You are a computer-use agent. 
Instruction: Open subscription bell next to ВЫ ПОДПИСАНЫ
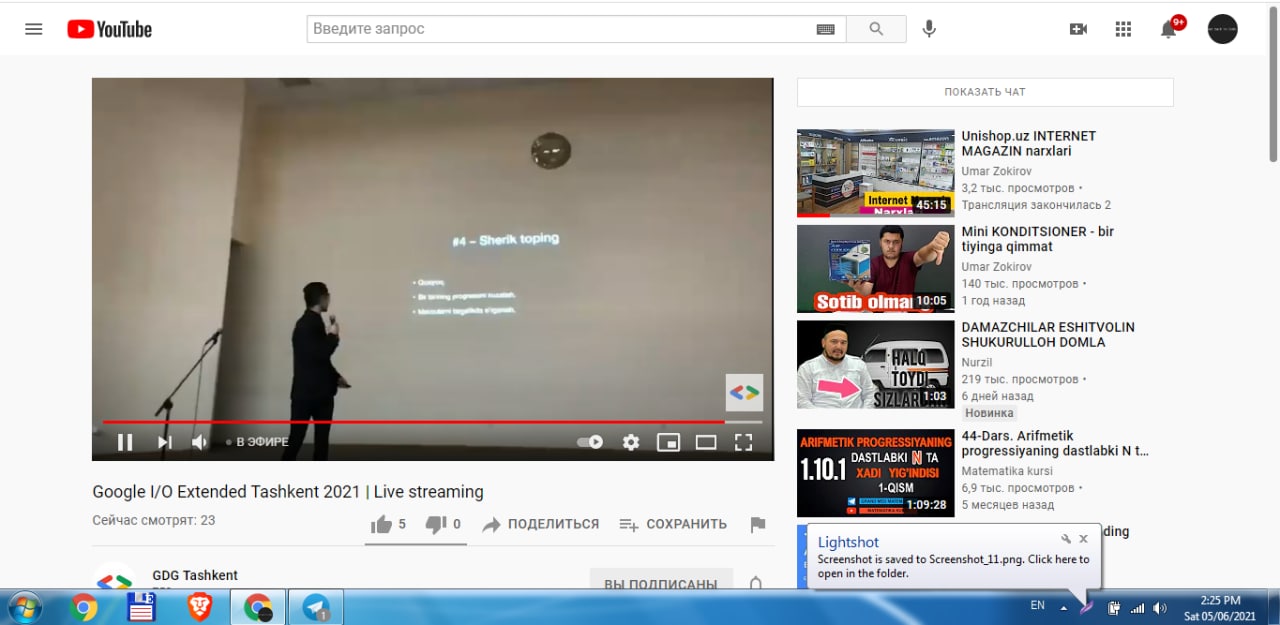pyautogui.click(x=756, y=582)
